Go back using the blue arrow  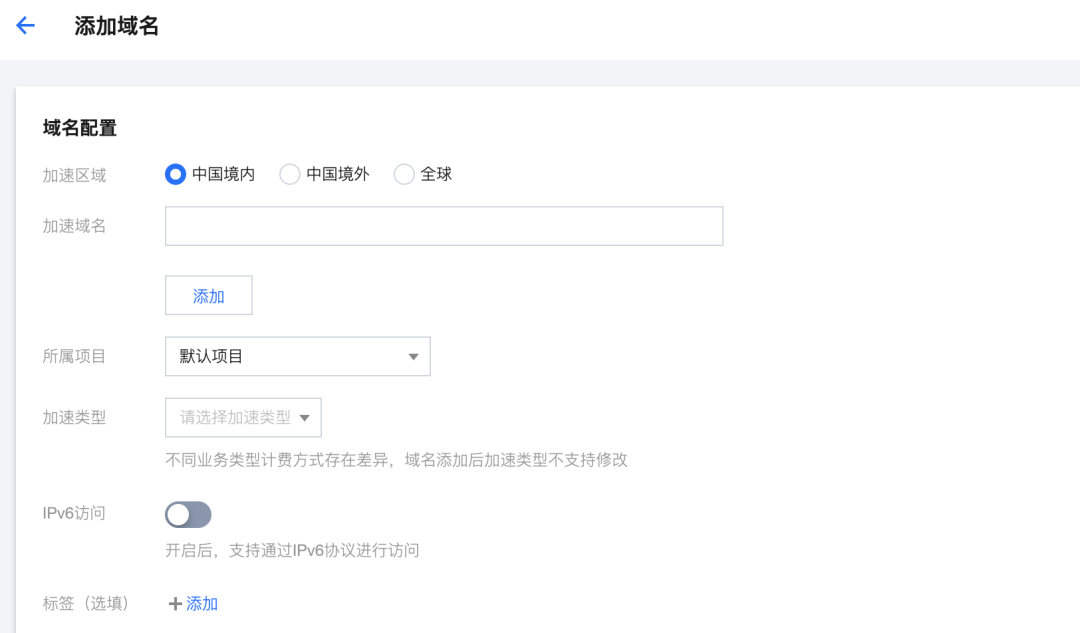click(25, 26)
